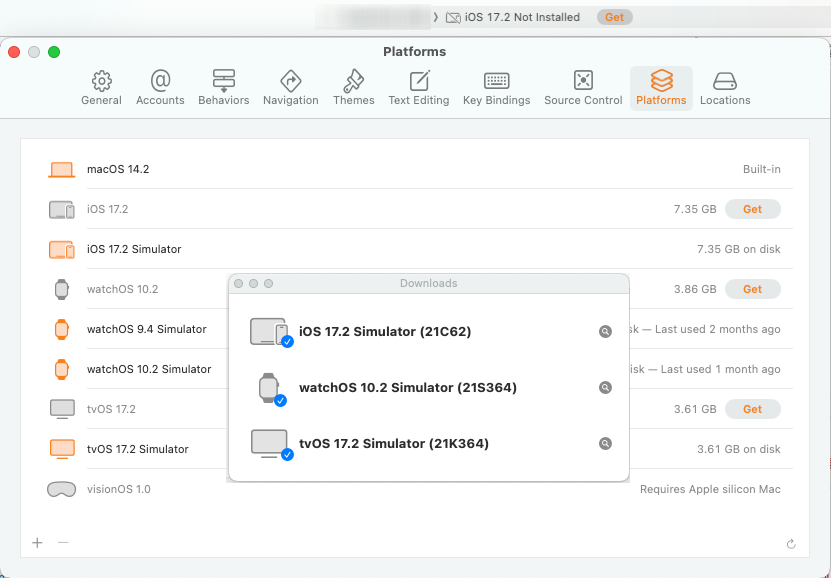Click the gray iOS 17.2 device icon
The image size is (831, 578).
pos(61,209)
